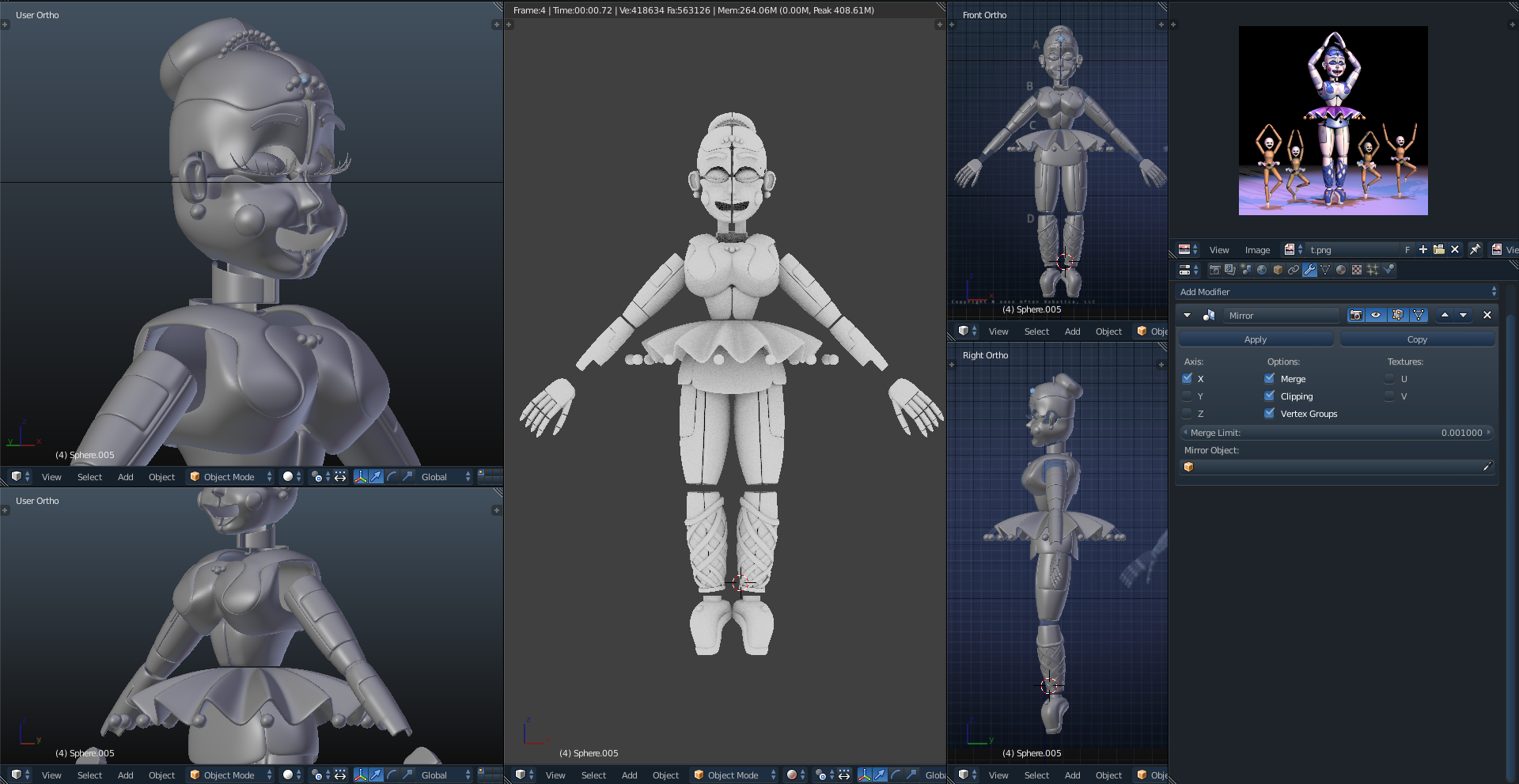Toggle Mirror modifier viewport visibility eye
The width and height of the screenshot is (1519, 784).
tap(1377, 315)
